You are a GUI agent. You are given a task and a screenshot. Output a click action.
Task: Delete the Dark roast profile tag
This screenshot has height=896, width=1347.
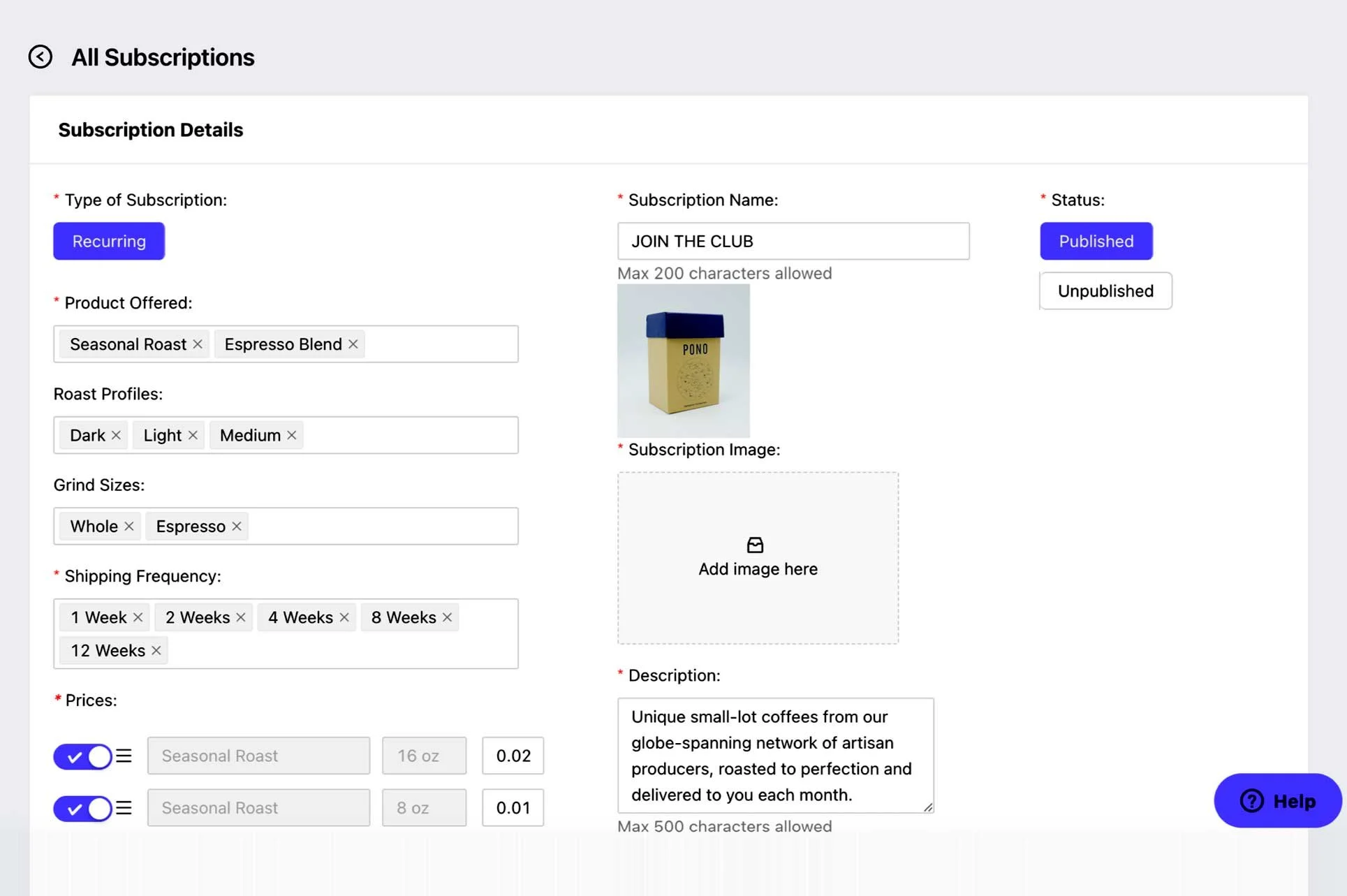point(116,435)
